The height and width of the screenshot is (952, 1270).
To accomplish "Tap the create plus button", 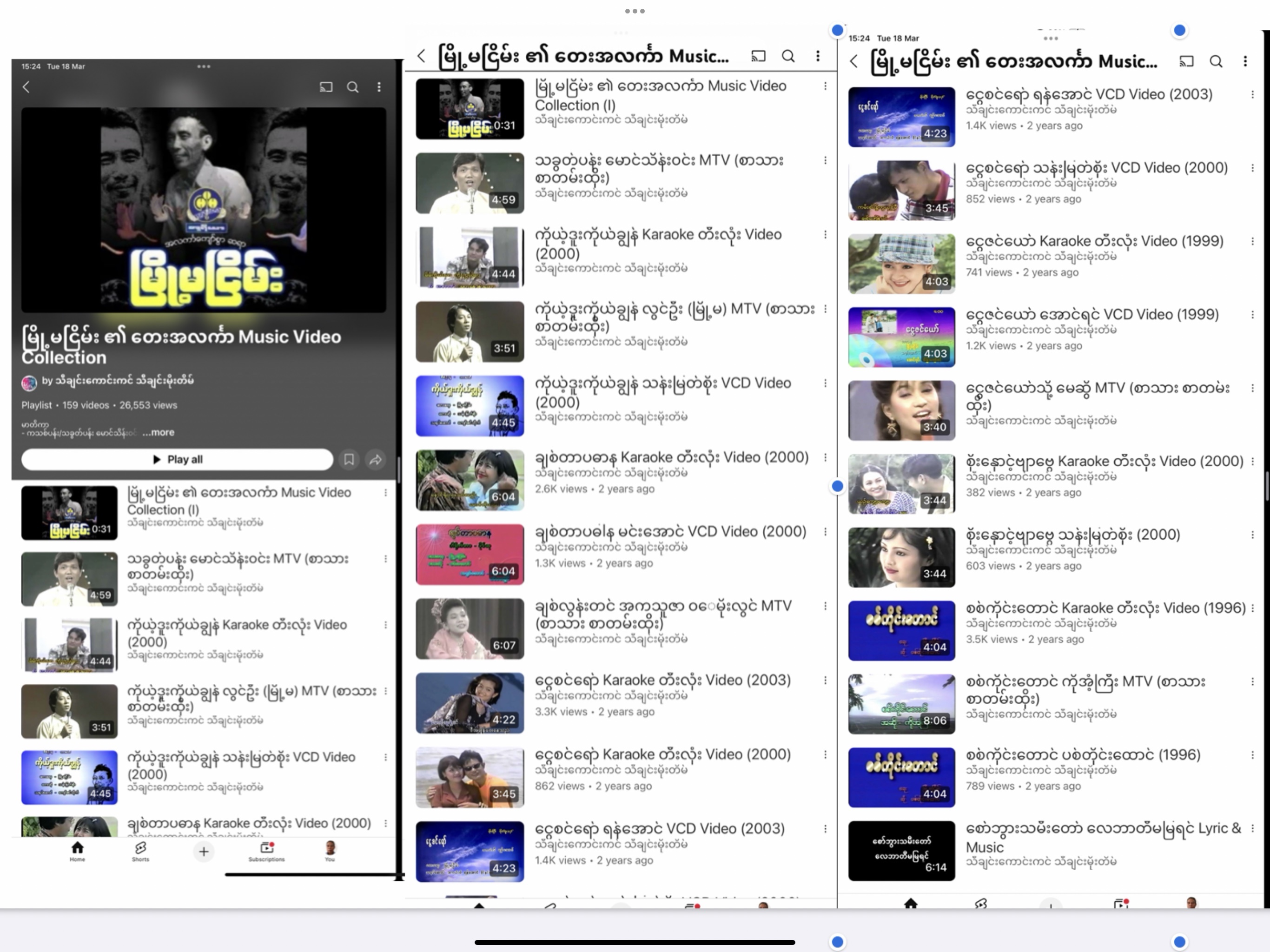I will [203, 852].
